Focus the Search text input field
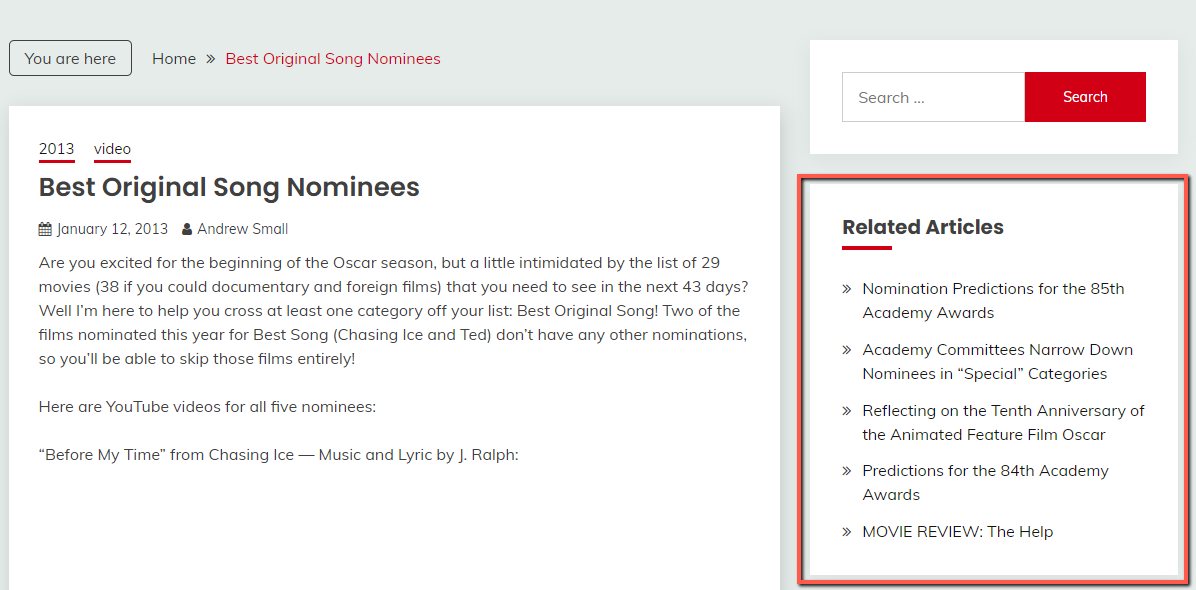Viewport: 1196px width, 590px height. tap(933, 97)
